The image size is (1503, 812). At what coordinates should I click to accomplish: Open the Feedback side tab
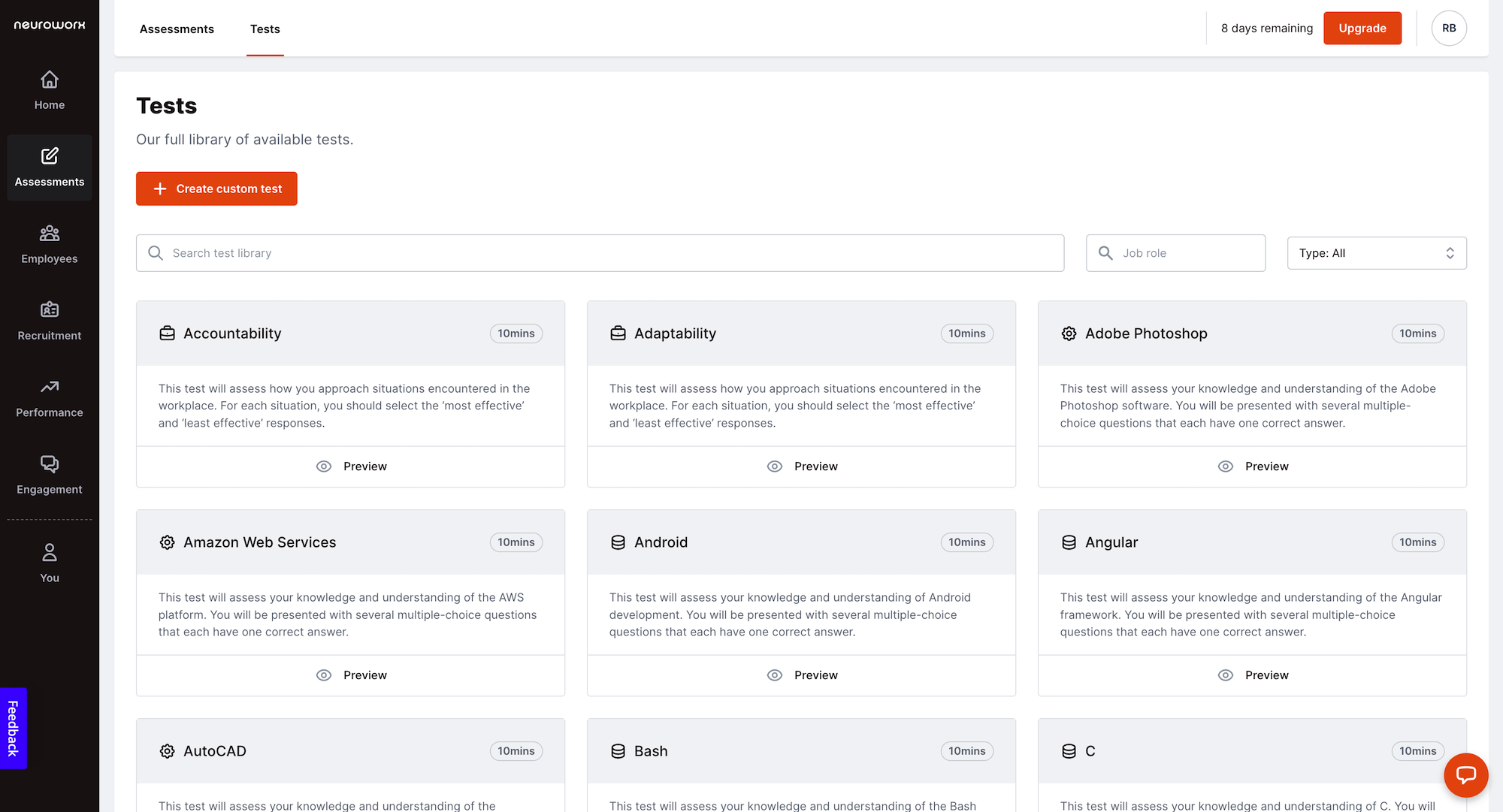(x=13, y=728)
